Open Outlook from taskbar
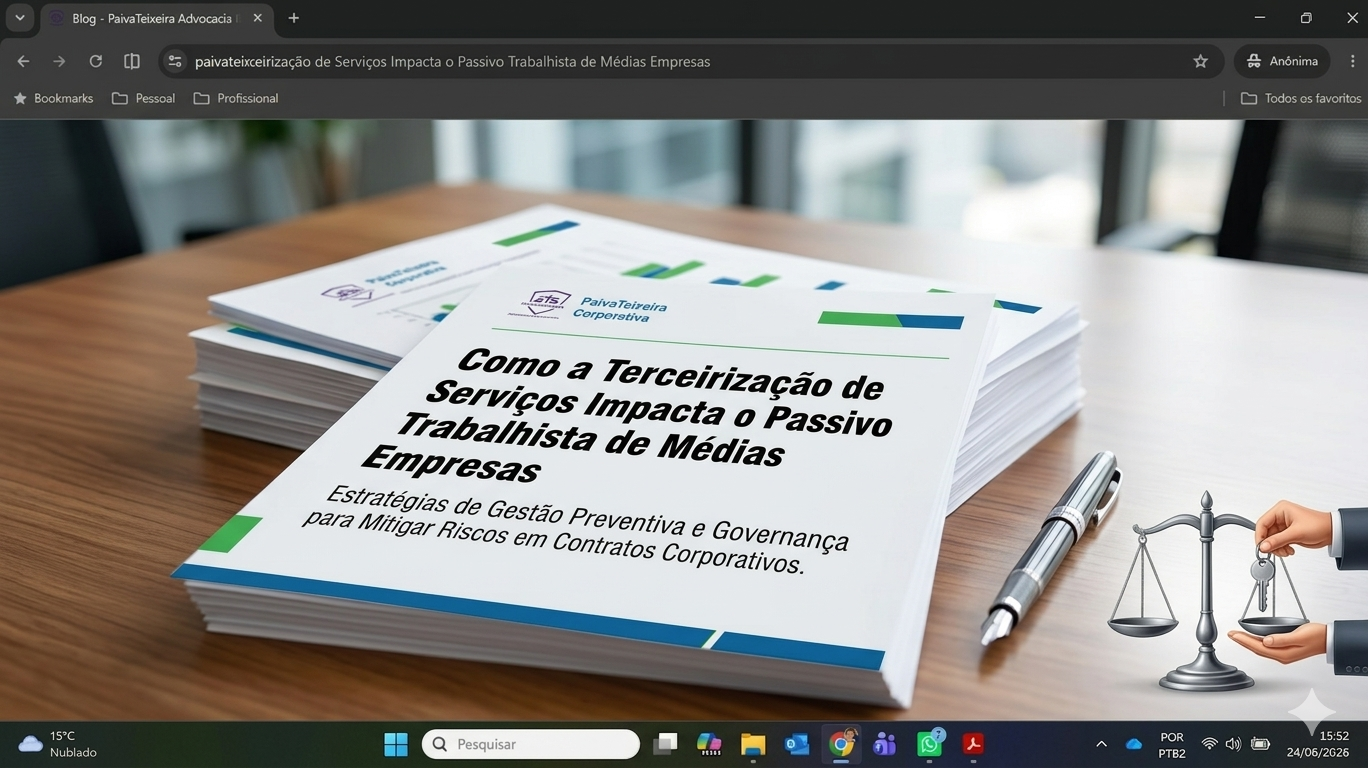 tap(797, 744)
